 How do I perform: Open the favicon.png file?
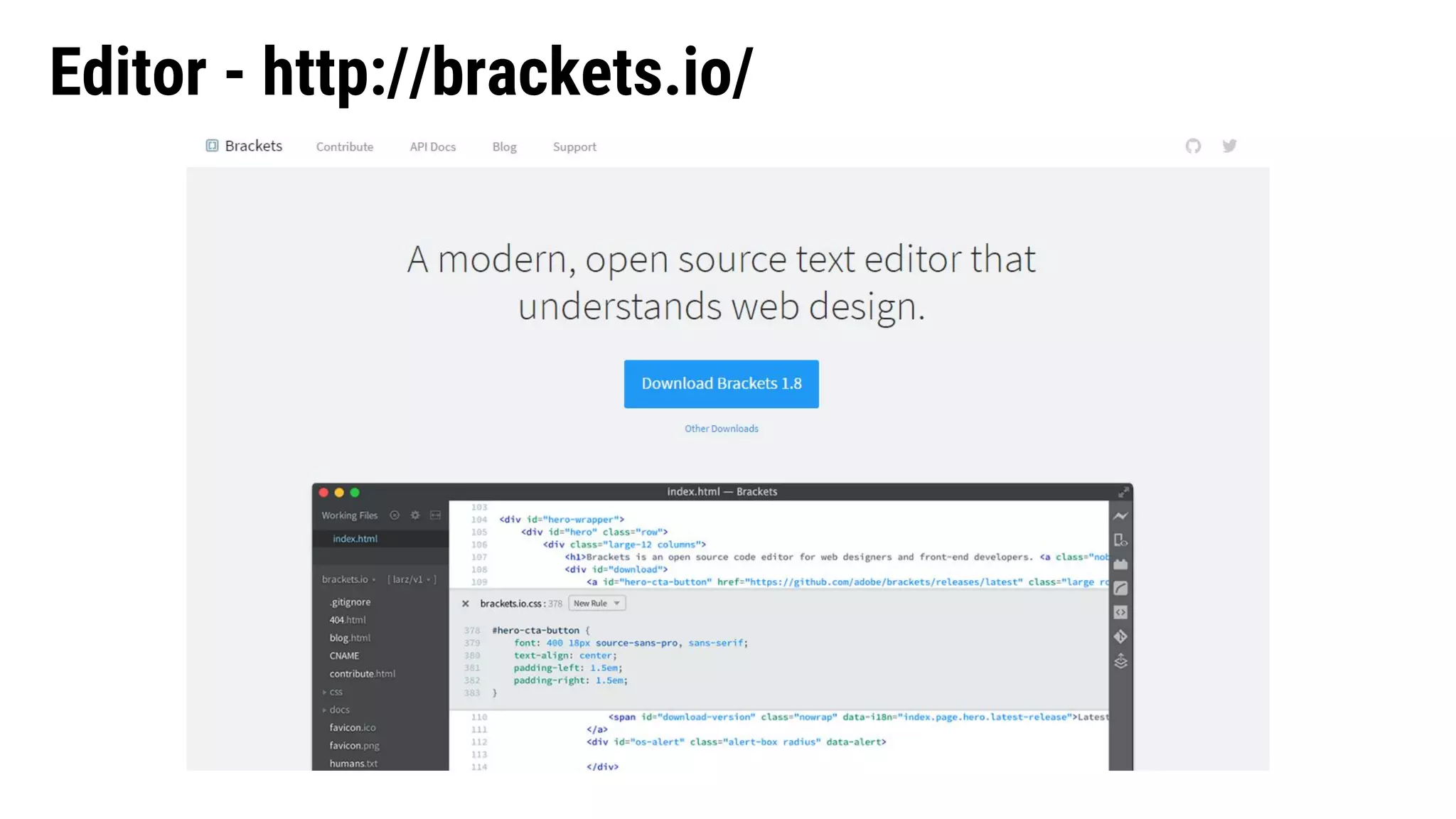[354, 746]
